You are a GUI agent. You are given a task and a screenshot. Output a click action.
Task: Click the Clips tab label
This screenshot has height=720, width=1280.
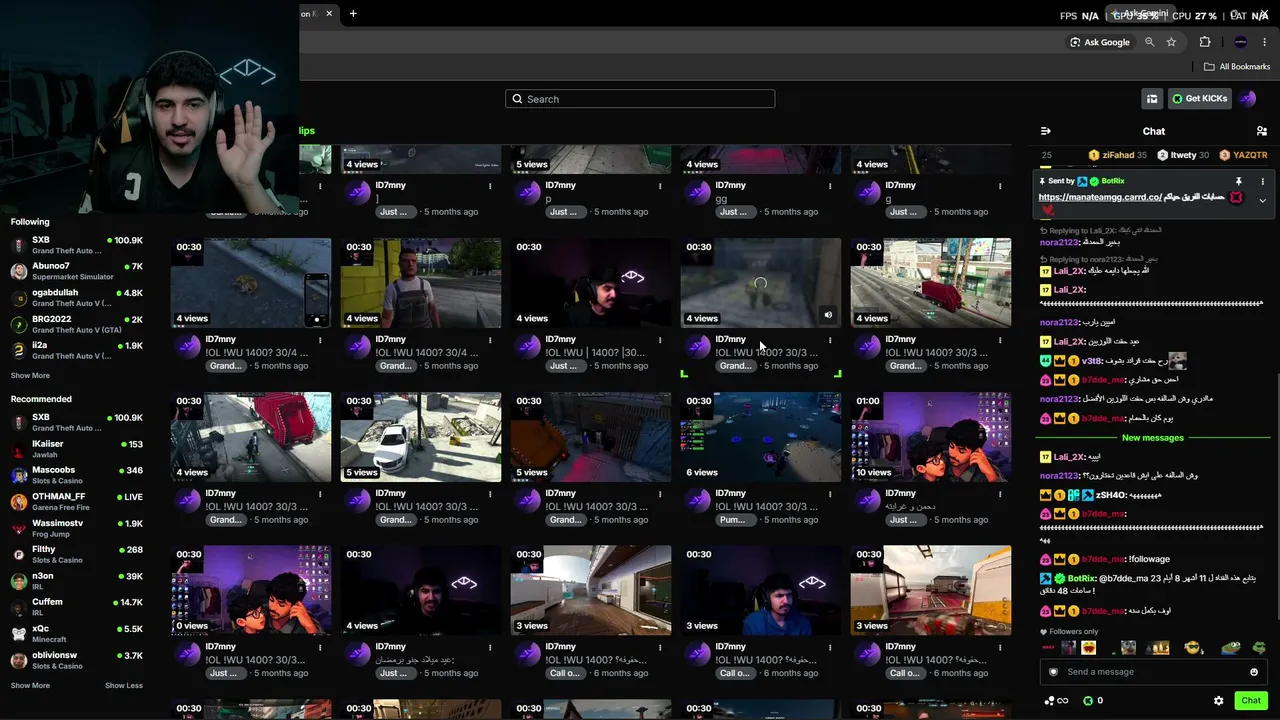(307, 131)
